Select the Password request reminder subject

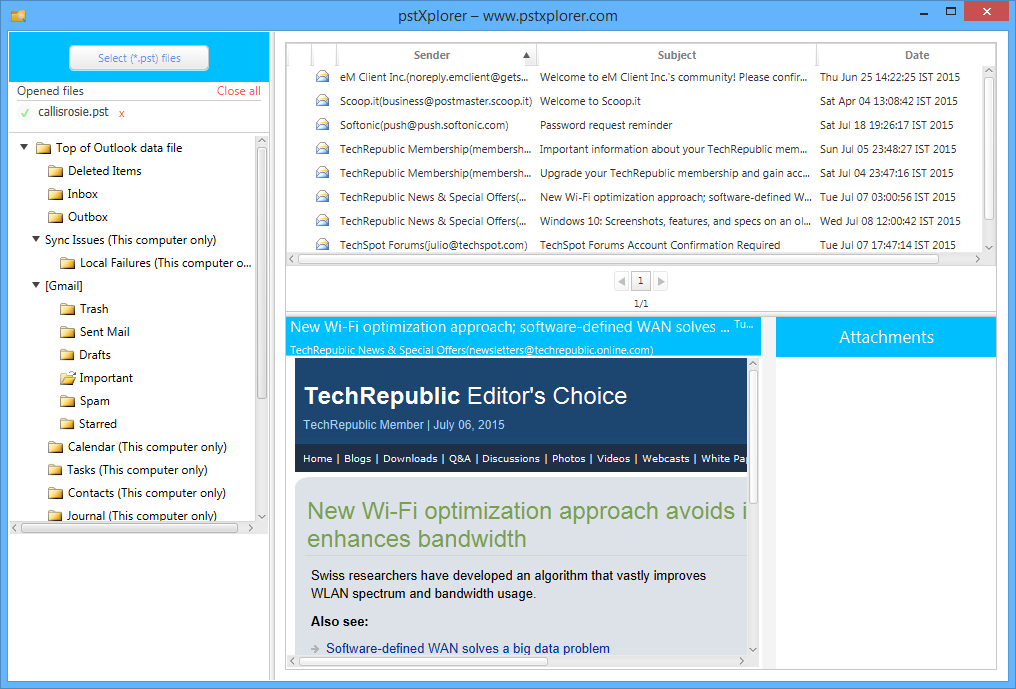point(606,124)
